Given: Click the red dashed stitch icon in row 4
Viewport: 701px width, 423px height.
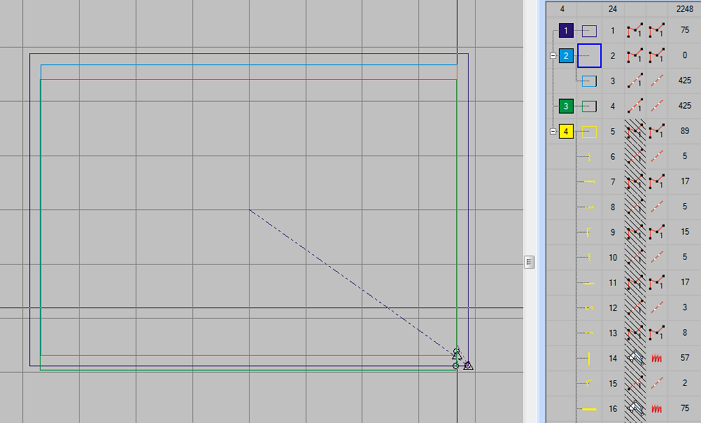Looking at the screenshot, I should coord(657,106).
